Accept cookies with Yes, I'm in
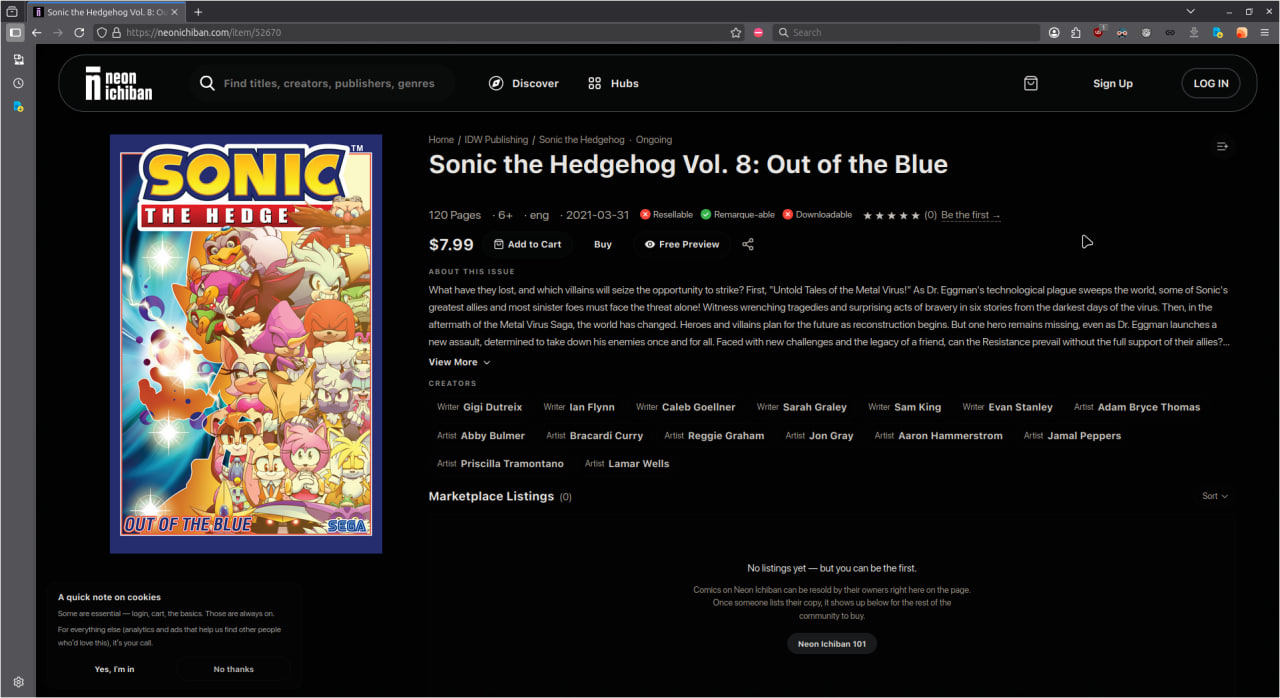 (x=114, y=669)
